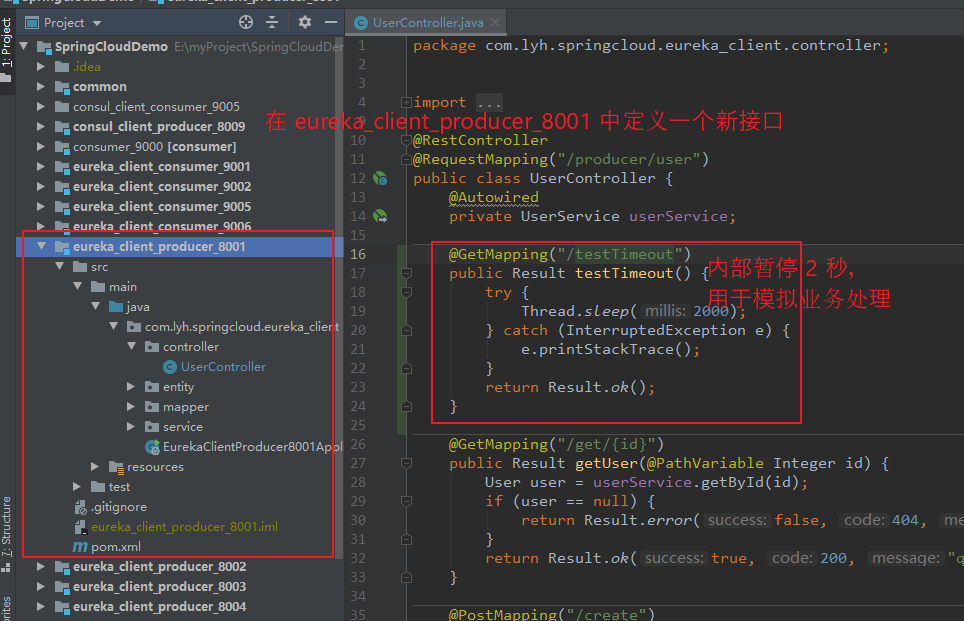Select consul_client_consumer_9005 module
The image size is (964, 621).
(x=156, y=106)
